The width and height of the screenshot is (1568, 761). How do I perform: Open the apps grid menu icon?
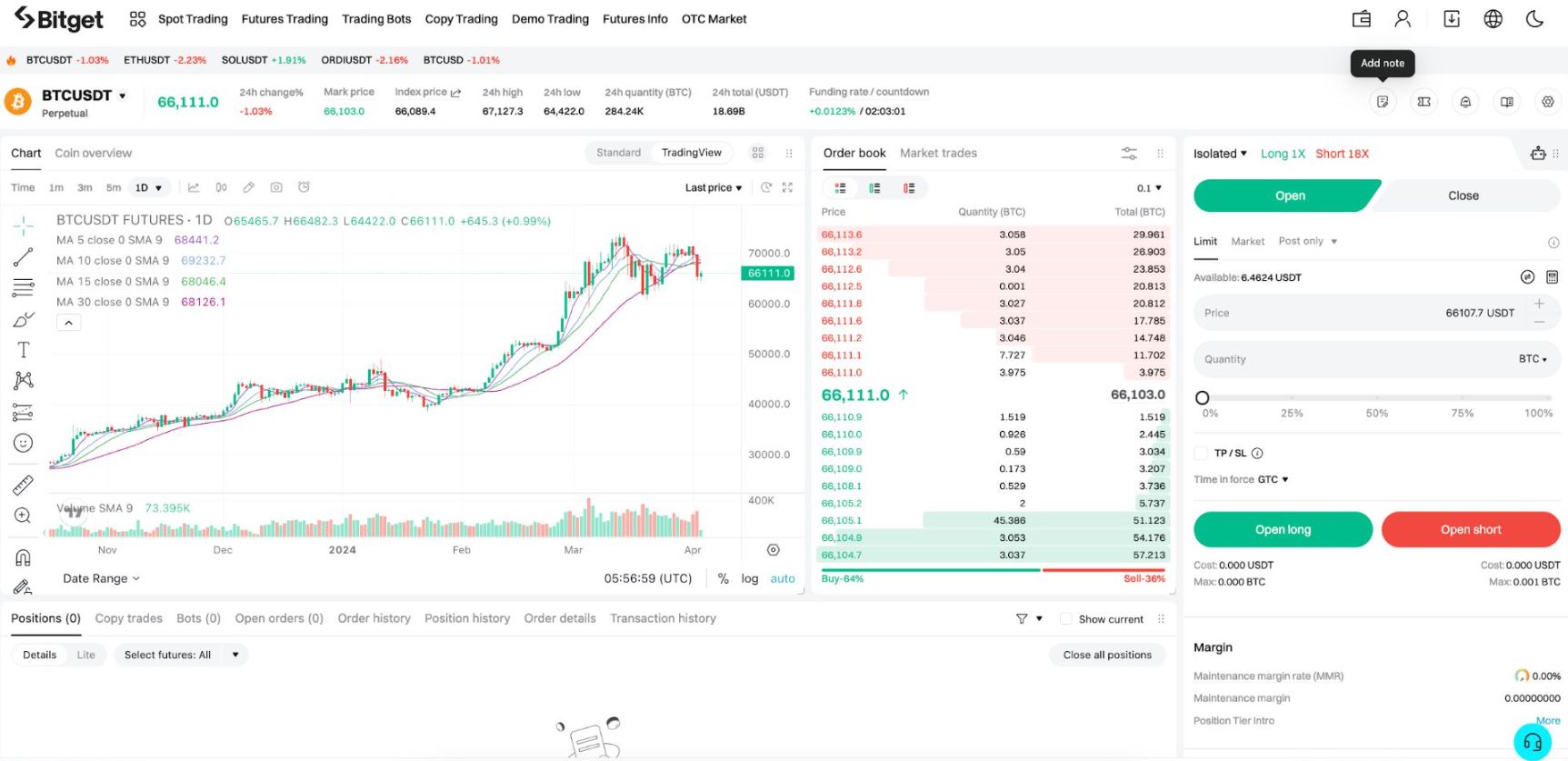point(137,18)
